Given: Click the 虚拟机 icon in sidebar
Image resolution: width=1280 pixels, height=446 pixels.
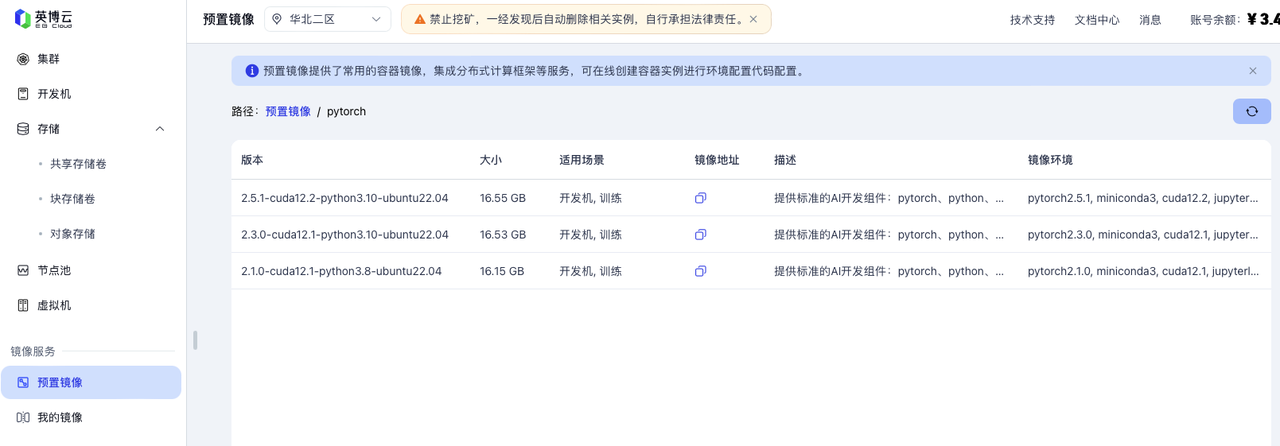Looking at the screenshot, I should pos(23,305).
